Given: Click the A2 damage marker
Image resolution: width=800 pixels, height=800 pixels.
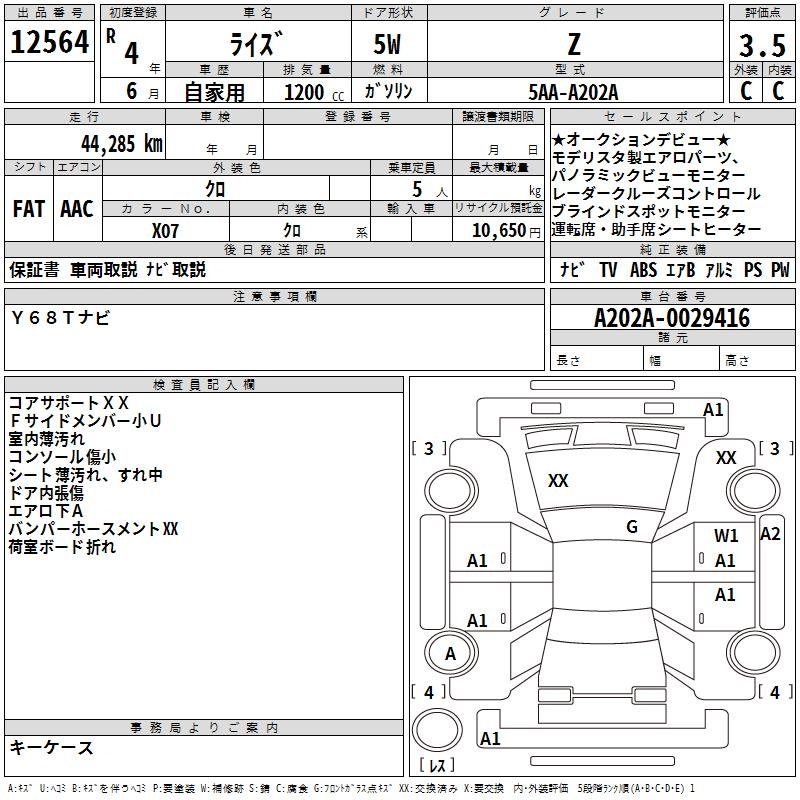Looking at the screenshot, I should pyautogui.click(x=770, y=534).
